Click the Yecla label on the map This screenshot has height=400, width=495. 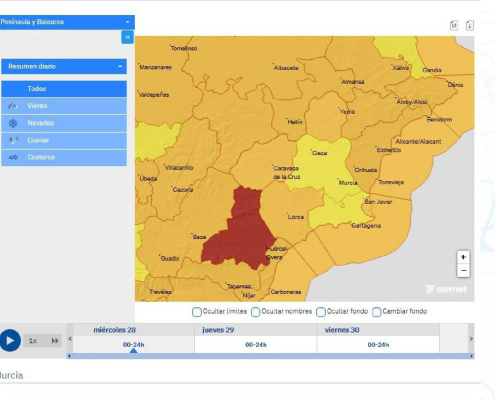click(347, 112)
